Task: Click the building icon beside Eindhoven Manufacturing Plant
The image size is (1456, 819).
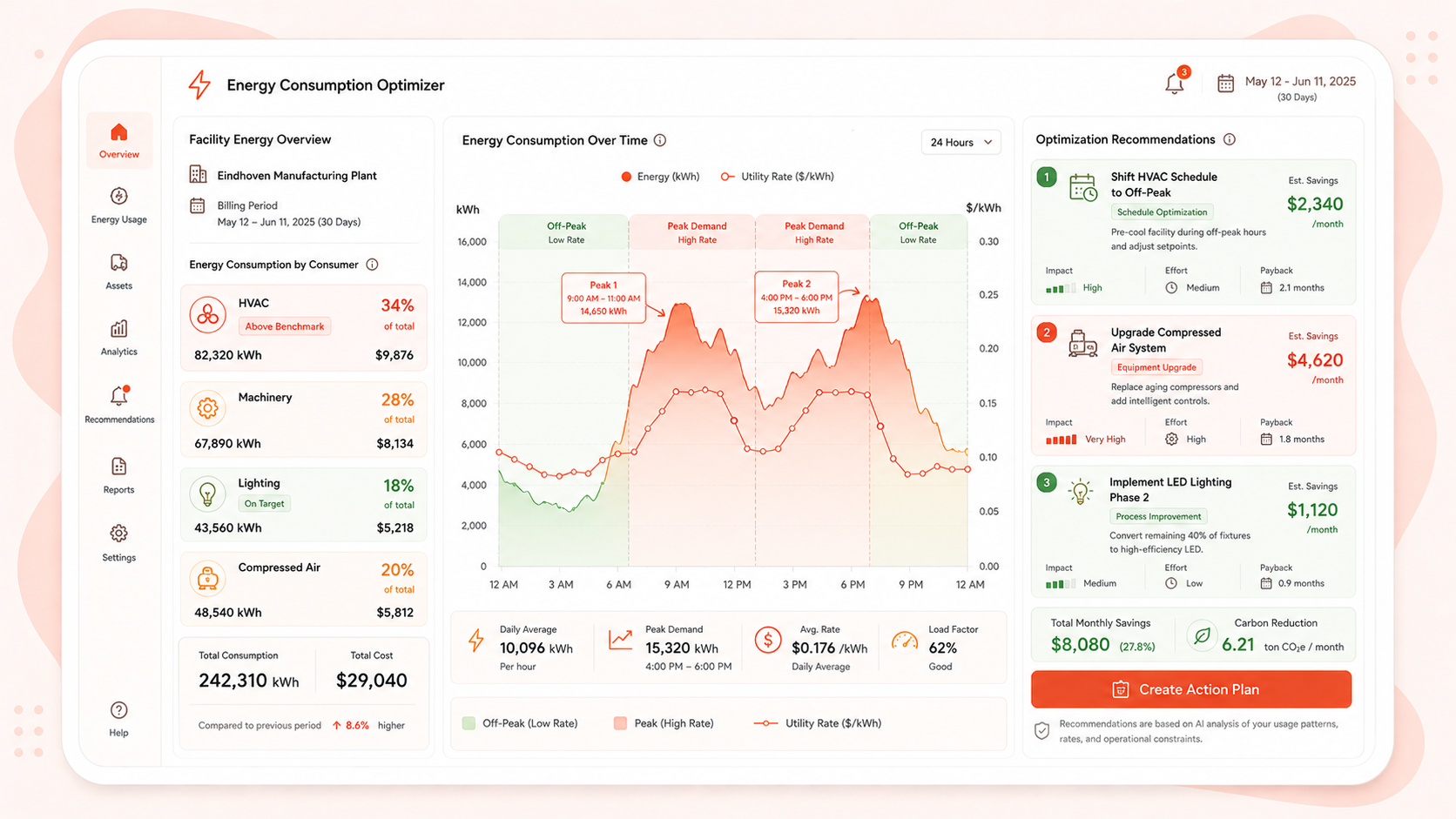Action: point(199,175)
